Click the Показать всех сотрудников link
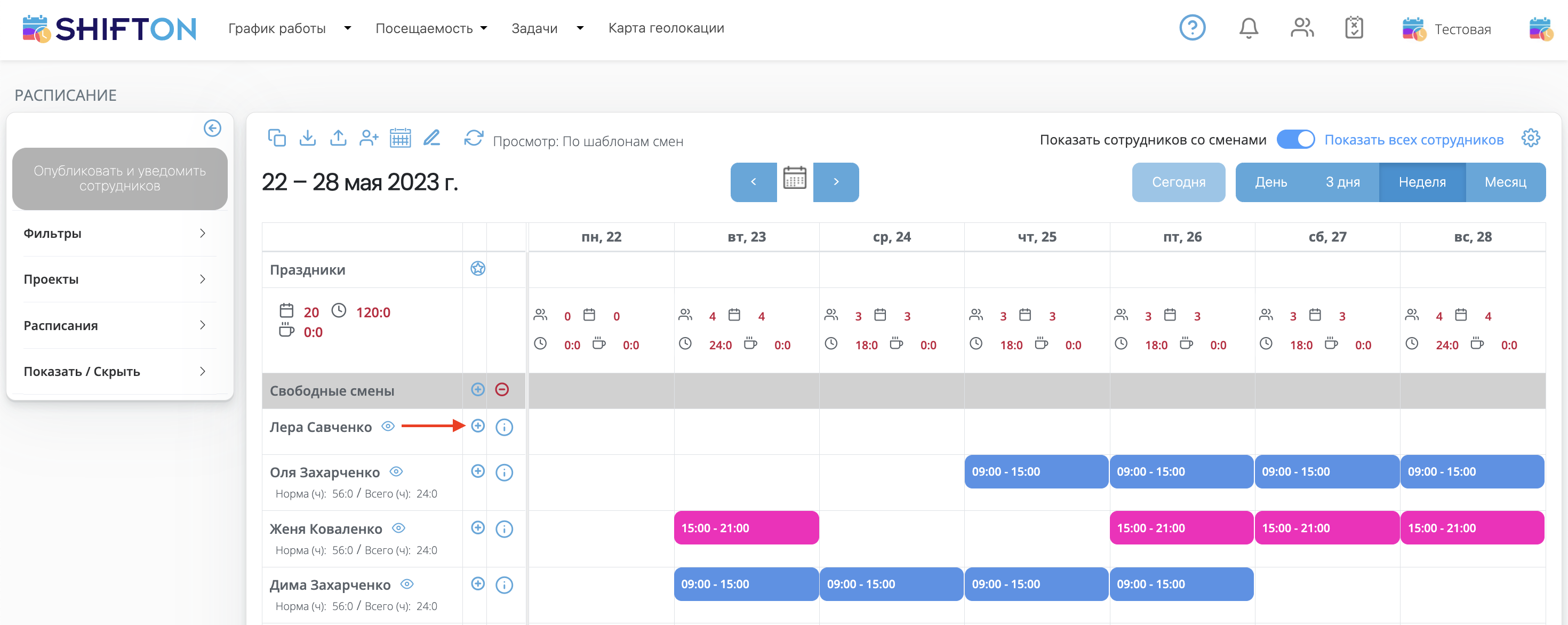 [x=1413, y=139]
